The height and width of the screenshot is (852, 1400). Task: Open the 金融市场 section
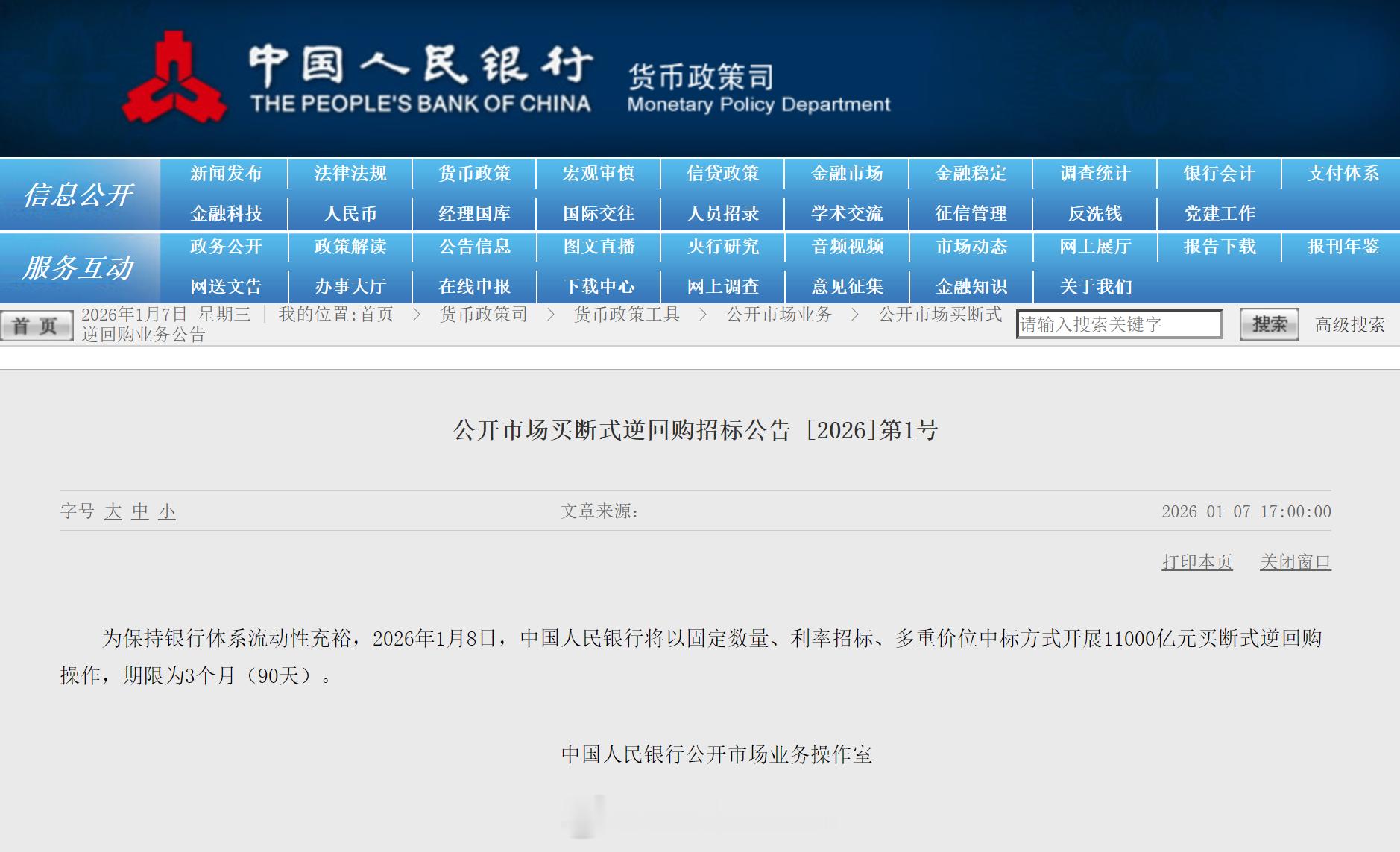coord(847,174)
